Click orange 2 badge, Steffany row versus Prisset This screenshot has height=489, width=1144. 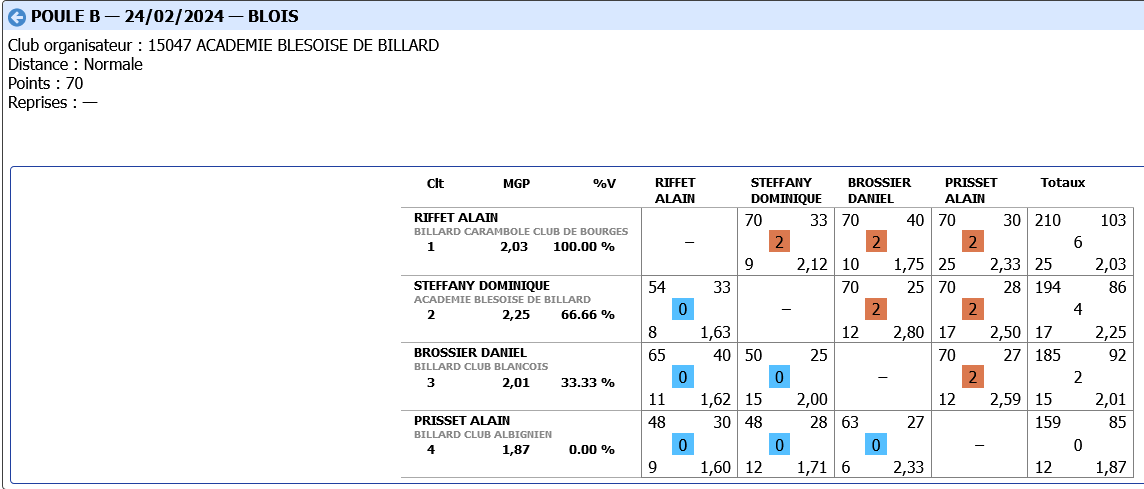click(973, 309)
